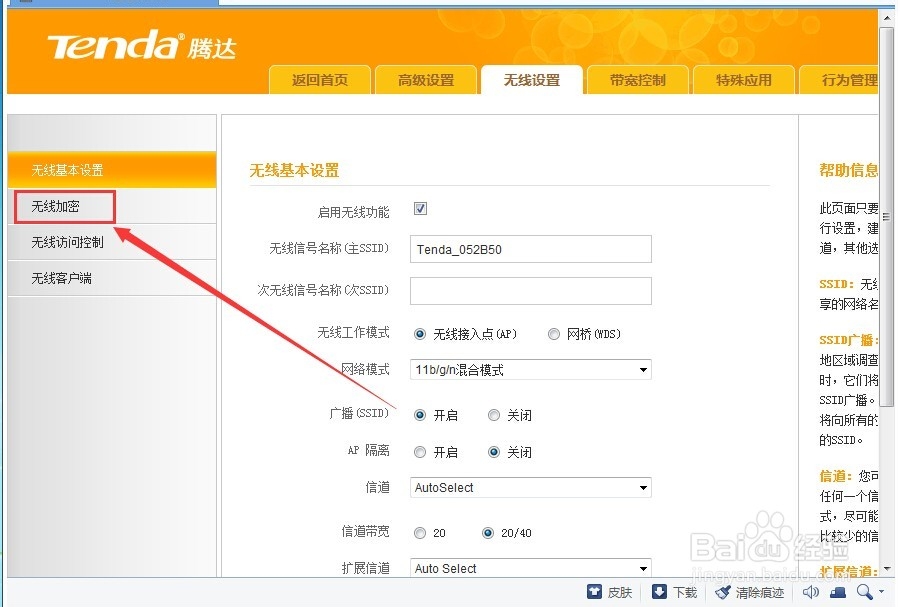Screen dimensions: 900x607
Task: Uncheck the 启用无线功能 checkbox
Action: pos(420,208)
